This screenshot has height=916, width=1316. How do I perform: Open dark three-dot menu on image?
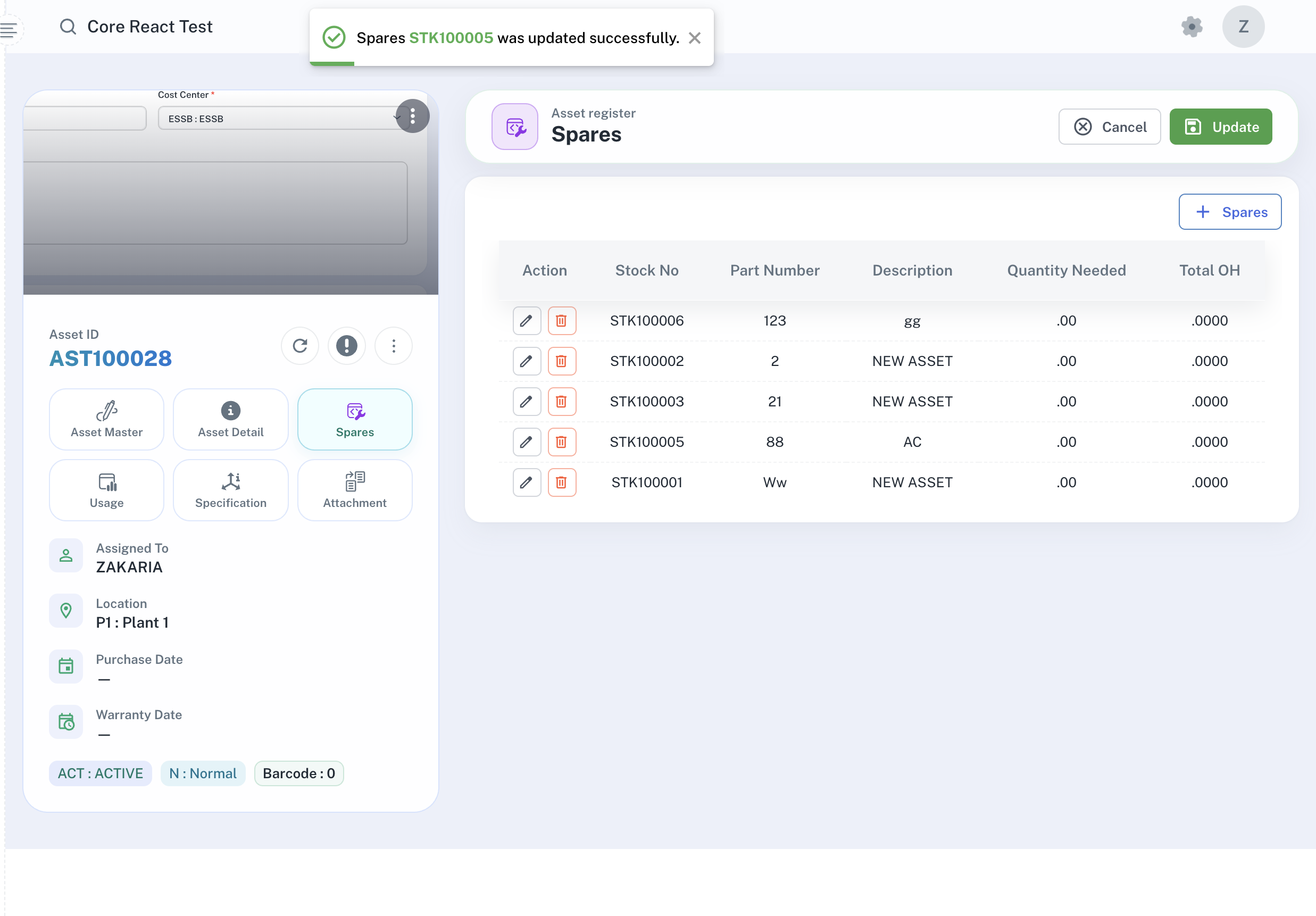(x=413, y=116)
